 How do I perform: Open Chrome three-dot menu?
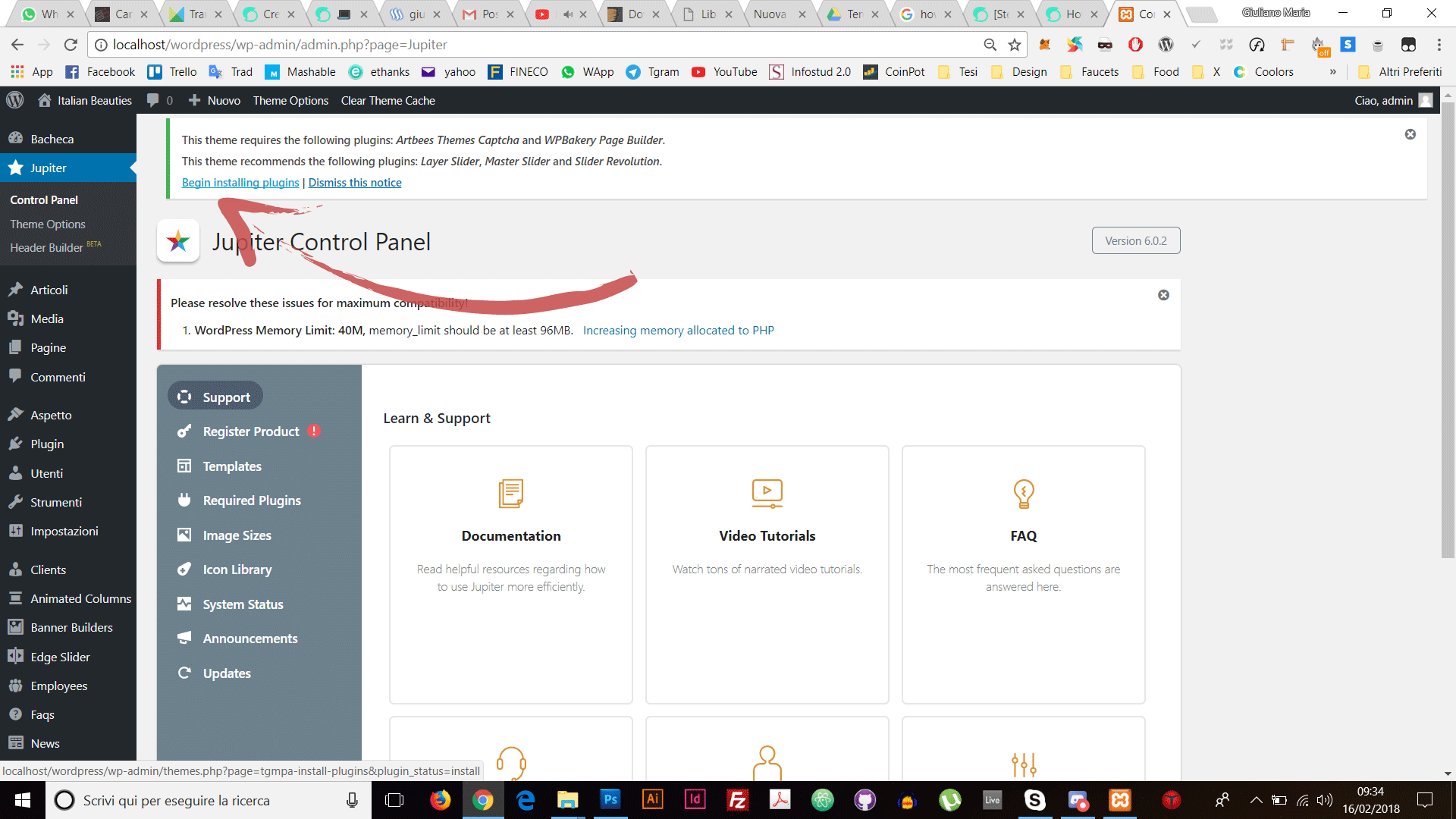1439,45
